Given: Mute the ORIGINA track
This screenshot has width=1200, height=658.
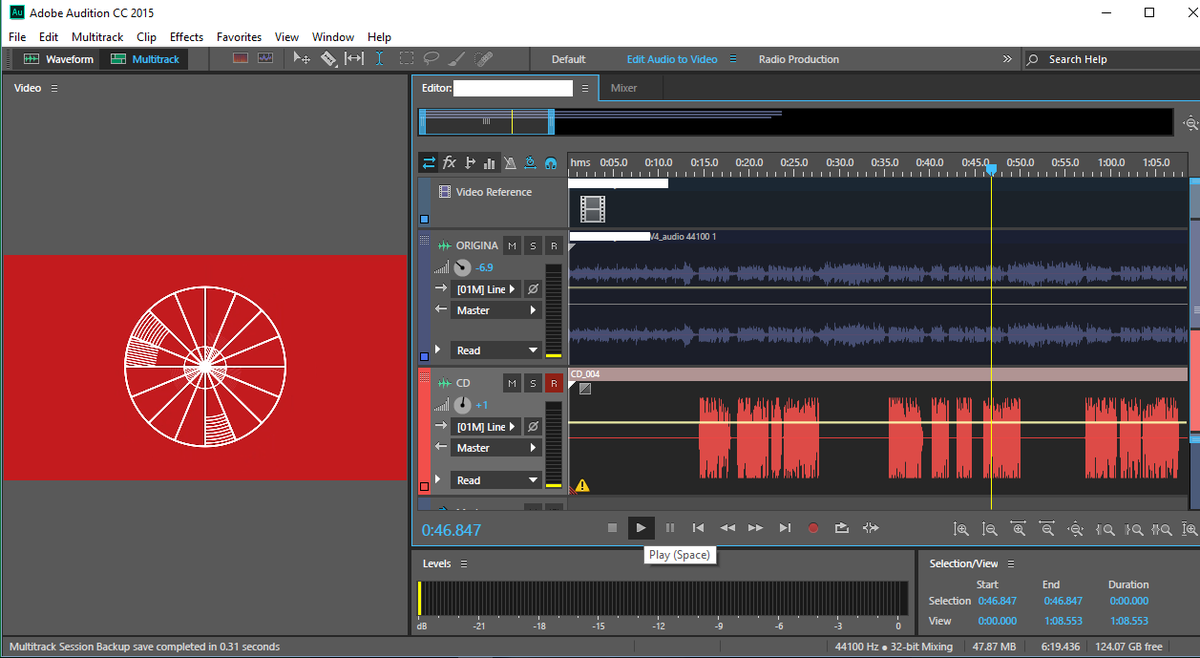Looking at the screenshot, I should pyautogui.click(x=511, y=246).
